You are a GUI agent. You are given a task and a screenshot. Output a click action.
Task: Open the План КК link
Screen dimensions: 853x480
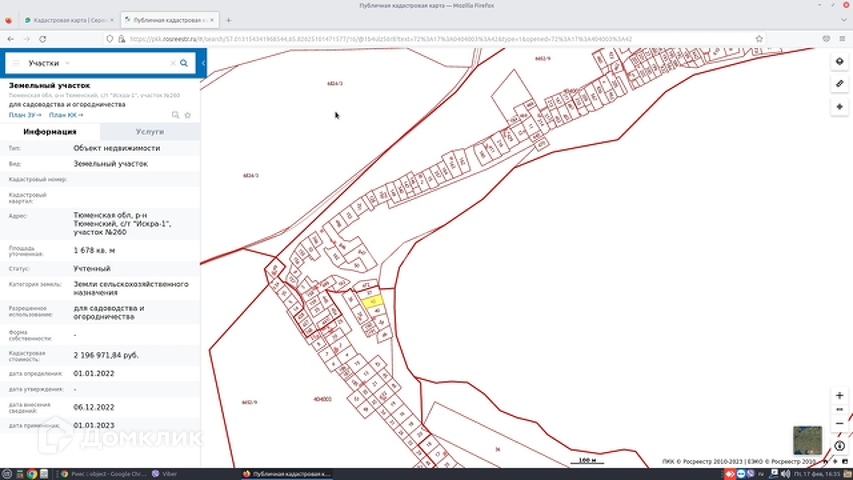click(x=66, y=115)
